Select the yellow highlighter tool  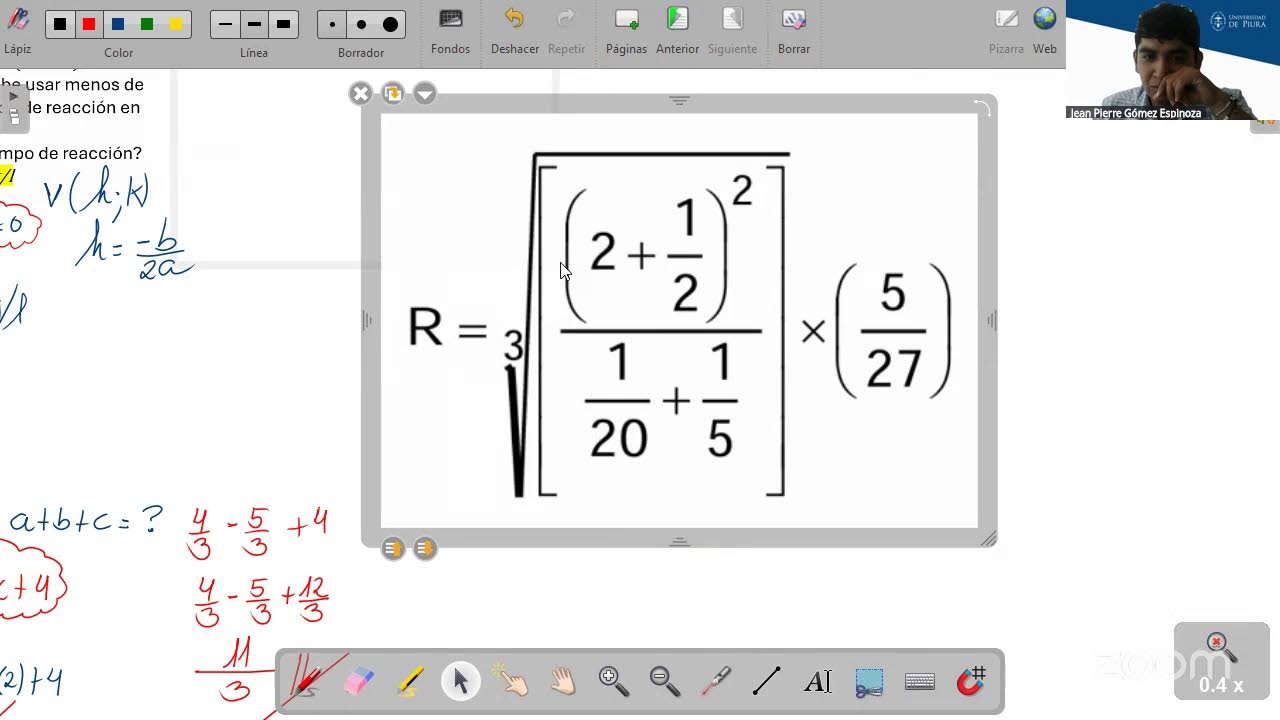[410, 681]
